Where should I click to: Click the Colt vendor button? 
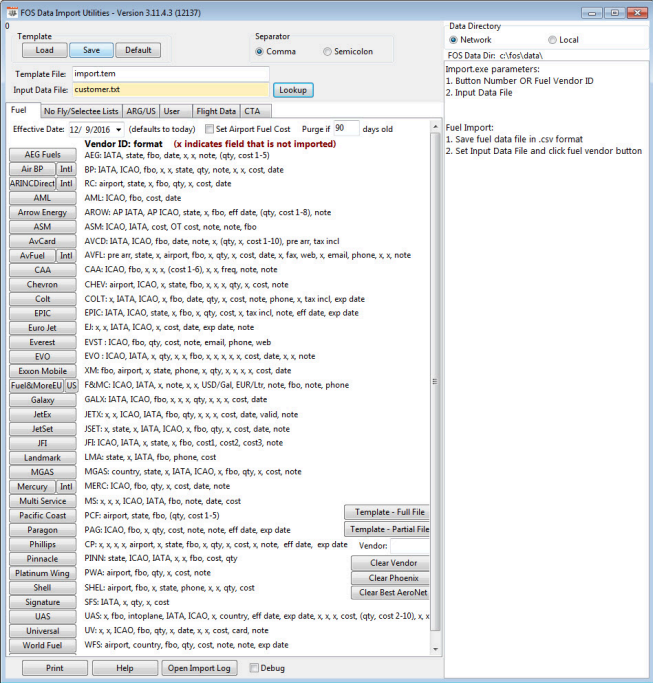click(43, 299)
